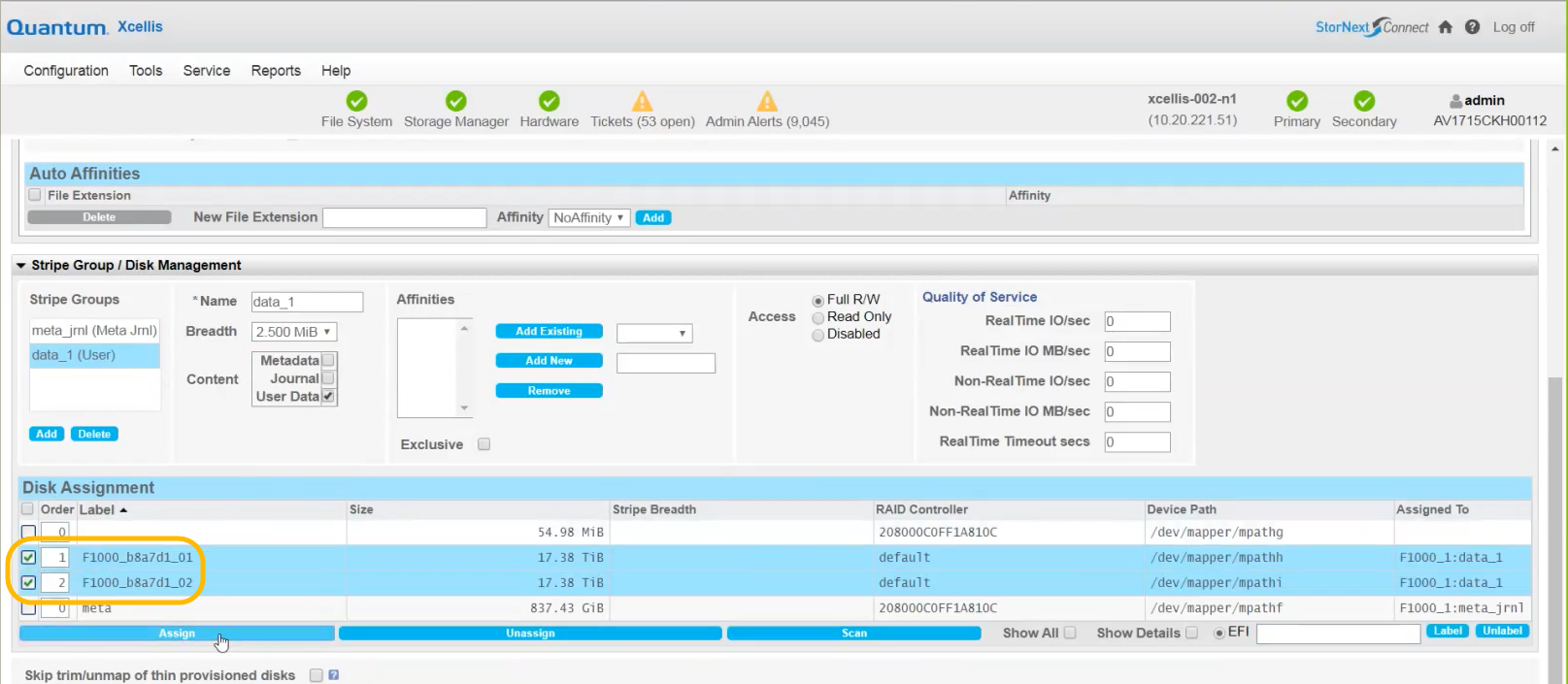Screen dimensions: 1568x684
Task: Open the Reports menu
Action: (276, 71)
